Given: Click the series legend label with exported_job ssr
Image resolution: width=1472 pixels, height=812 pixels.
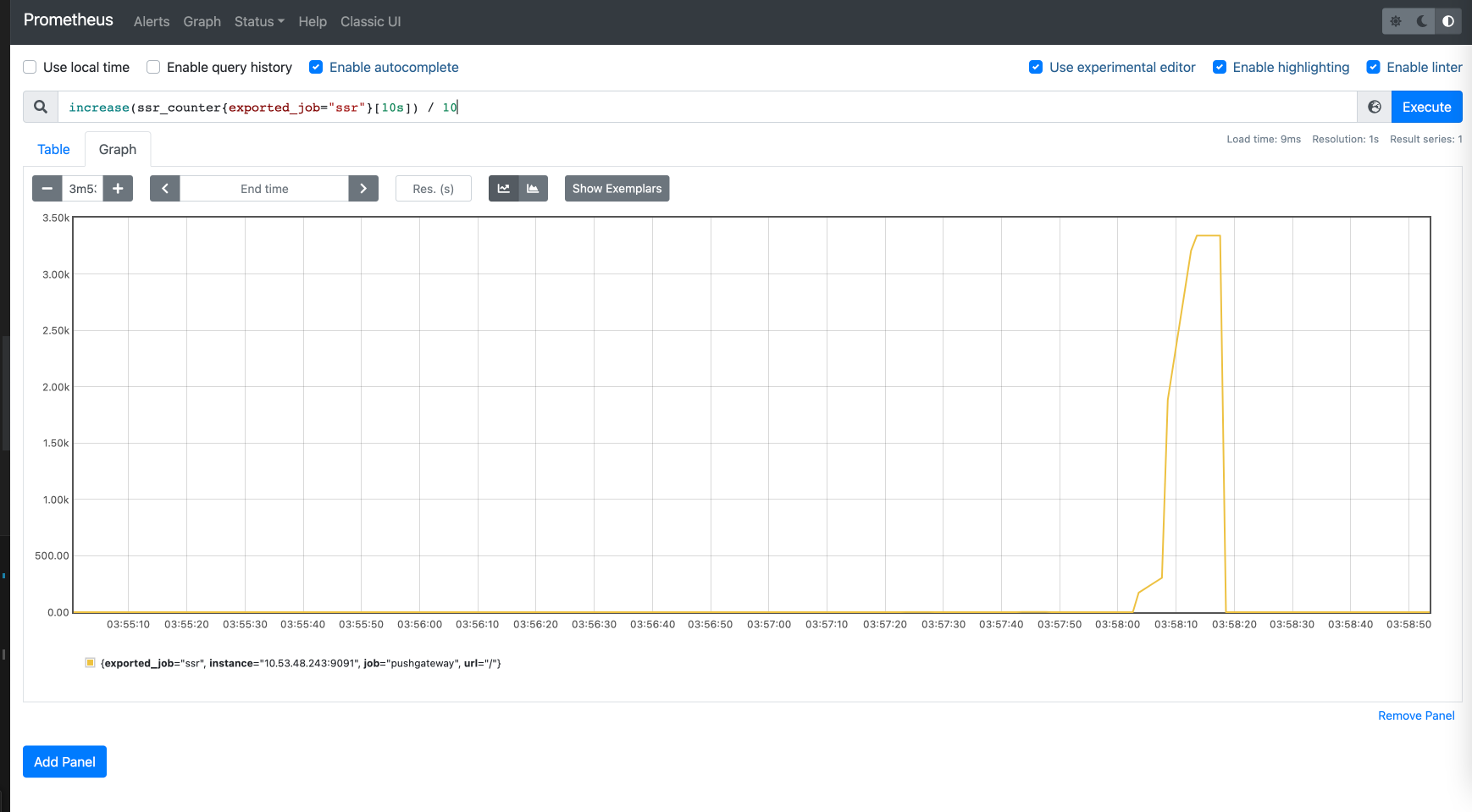Looking at the screenshot, I should [x=301, y=663].
